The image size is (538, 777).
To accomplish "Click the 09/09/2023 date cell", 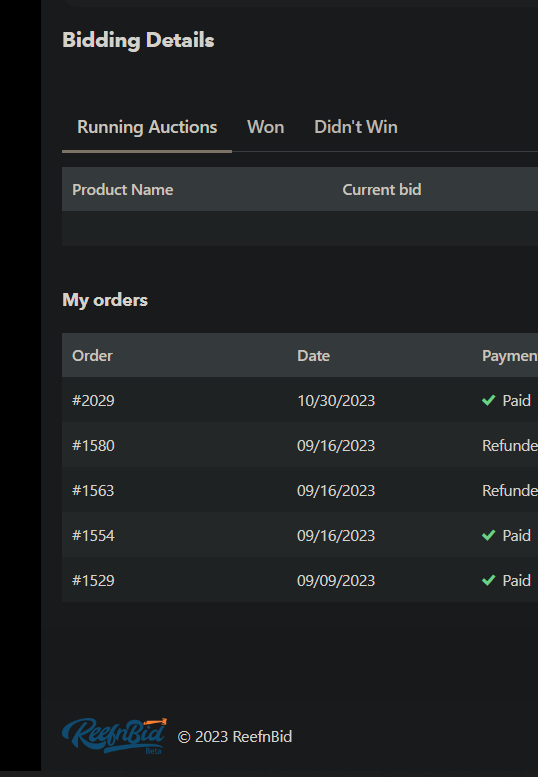I will 336,581.
